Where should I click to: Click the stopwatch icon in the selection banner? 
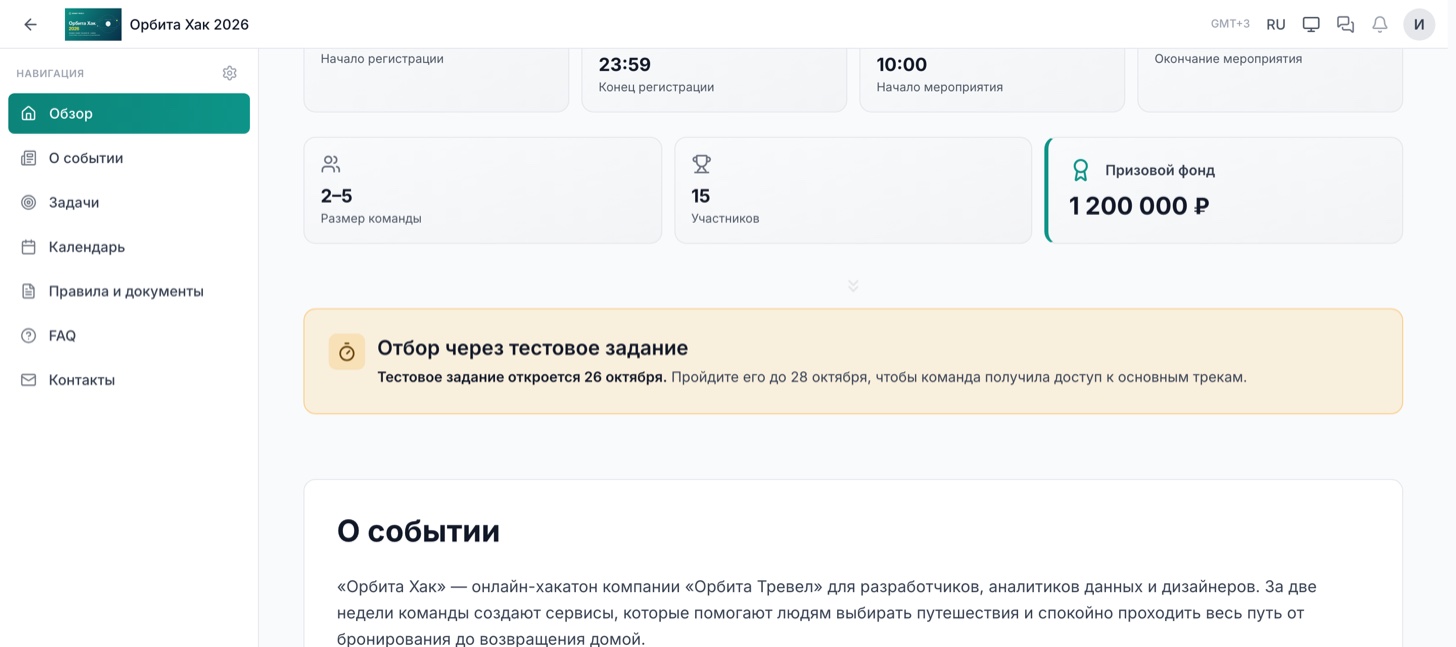click(x=347, y=352)
